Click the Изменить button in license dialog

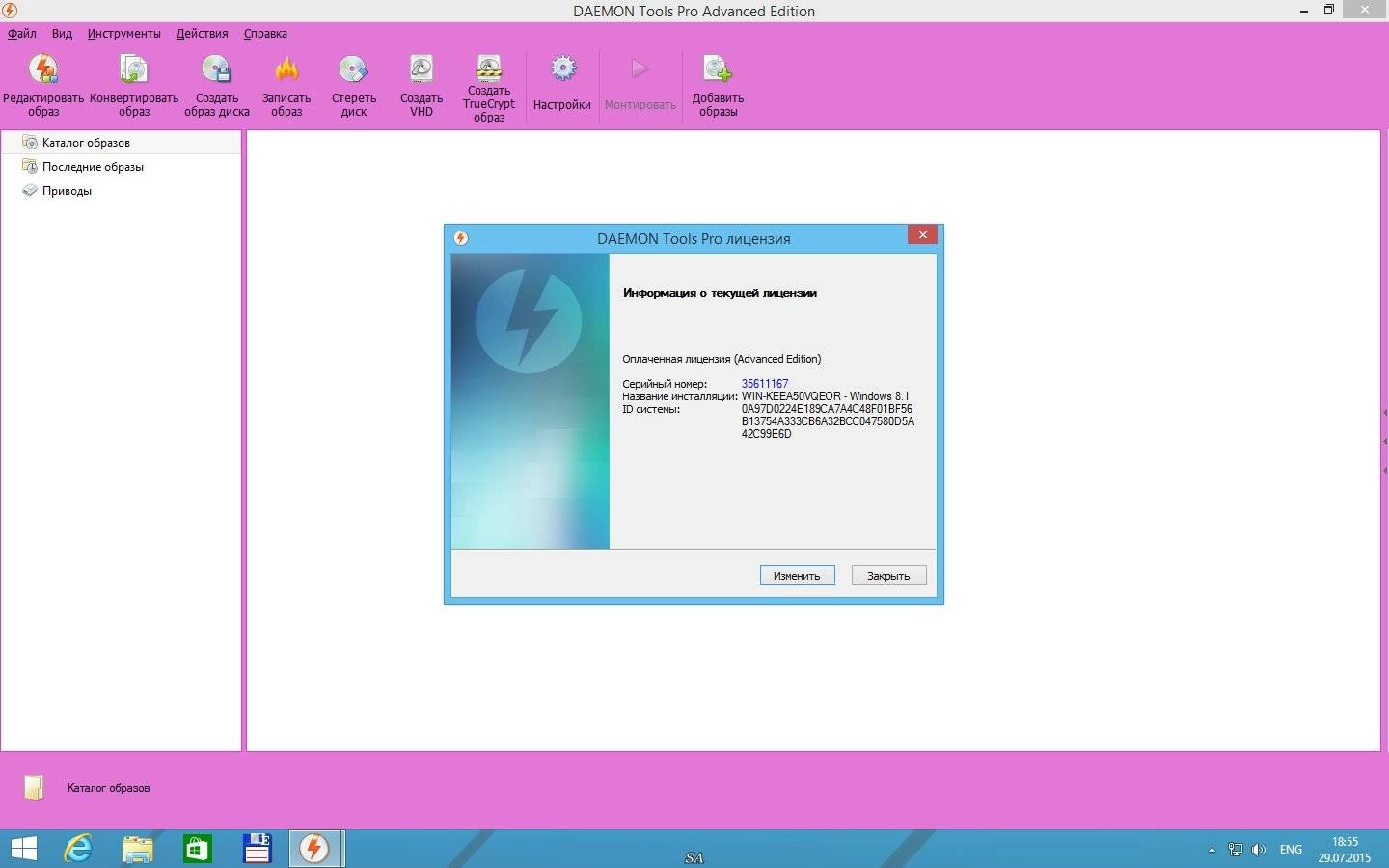click(797, 575)
